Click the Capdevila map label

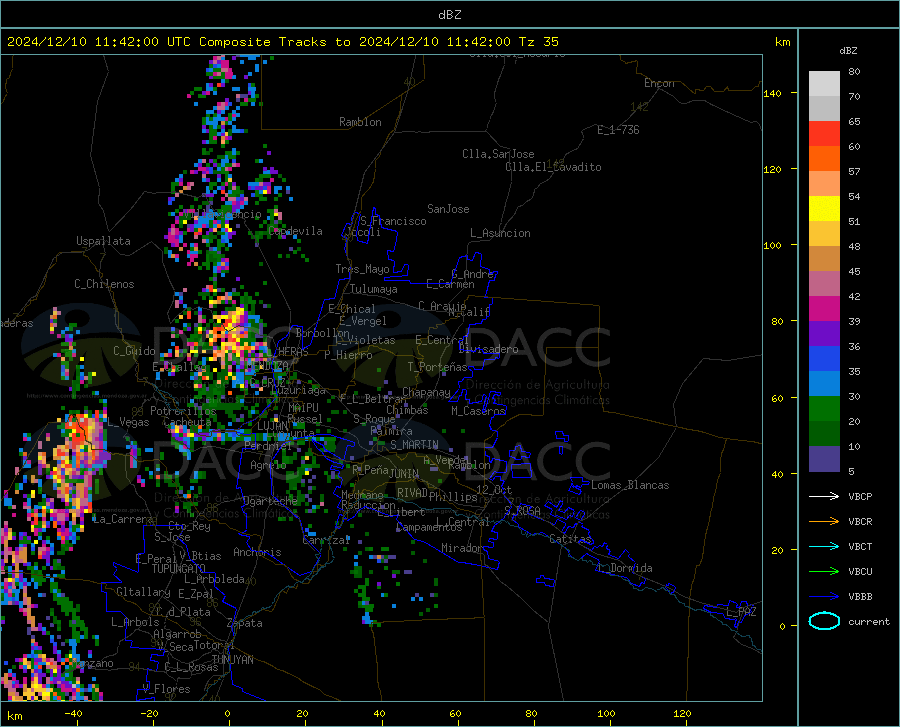click(x=295, y=231)
